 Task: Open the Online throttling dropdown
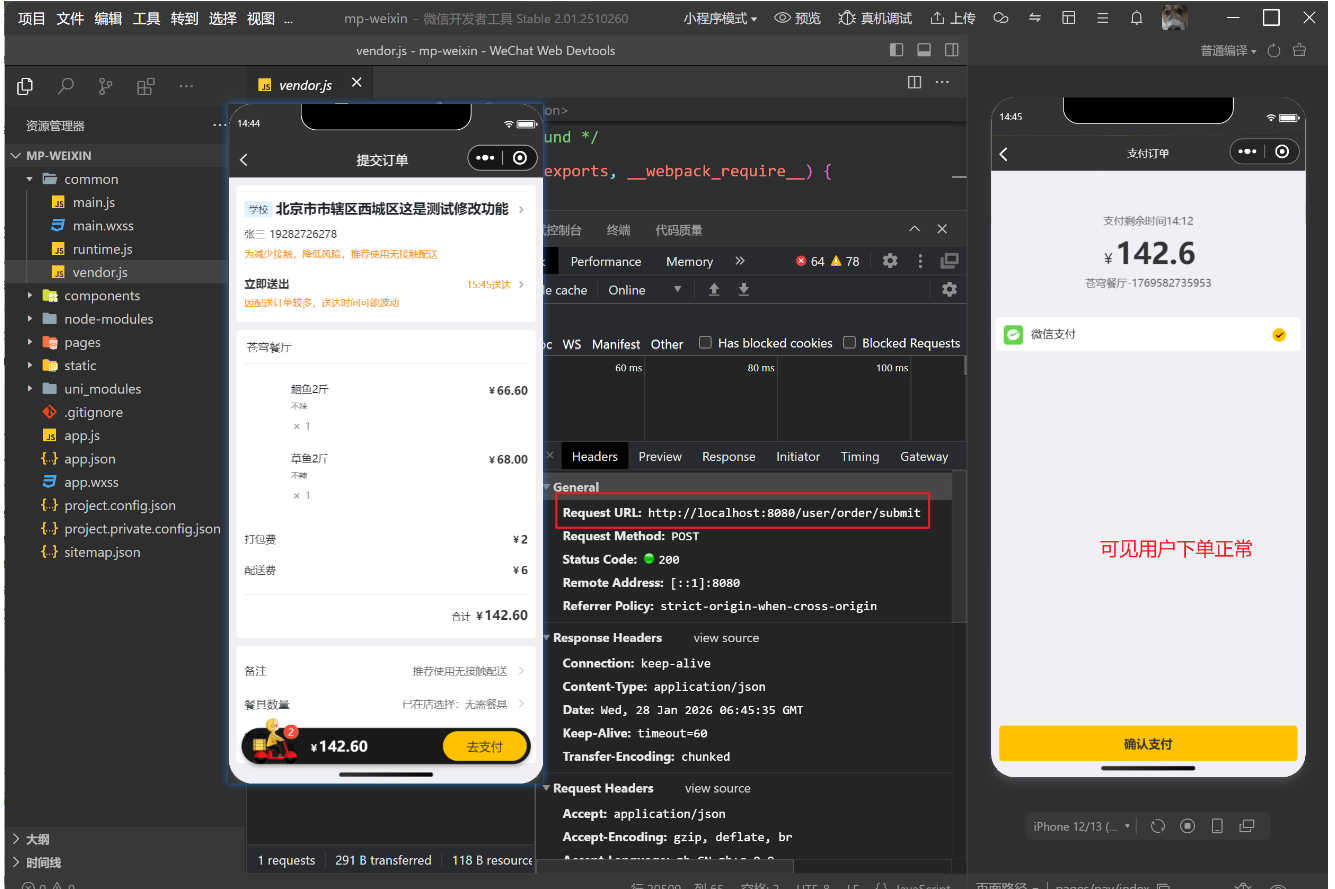coord(644,290)
